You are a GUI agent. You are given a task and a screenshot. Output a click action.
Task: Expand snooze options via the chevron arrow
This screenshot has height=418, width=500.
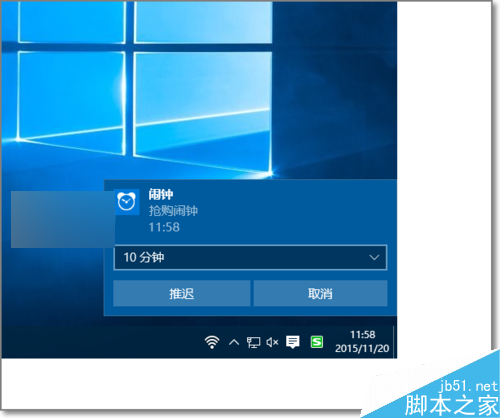tap(374, 257)
